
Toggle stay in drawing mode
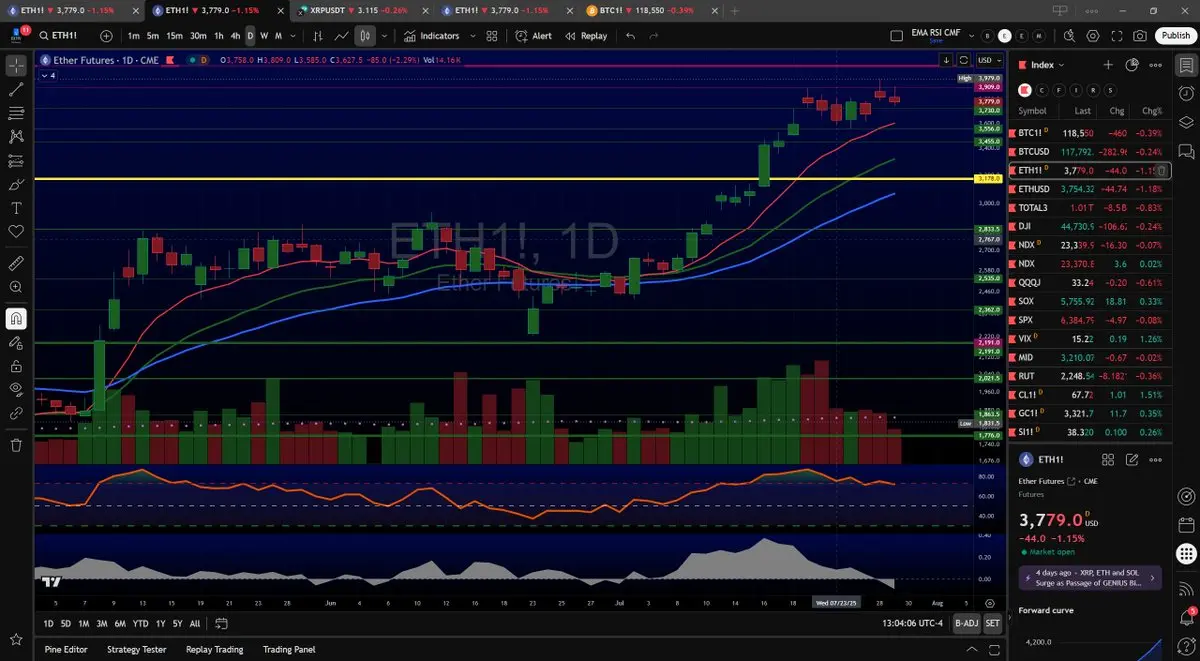16,342
